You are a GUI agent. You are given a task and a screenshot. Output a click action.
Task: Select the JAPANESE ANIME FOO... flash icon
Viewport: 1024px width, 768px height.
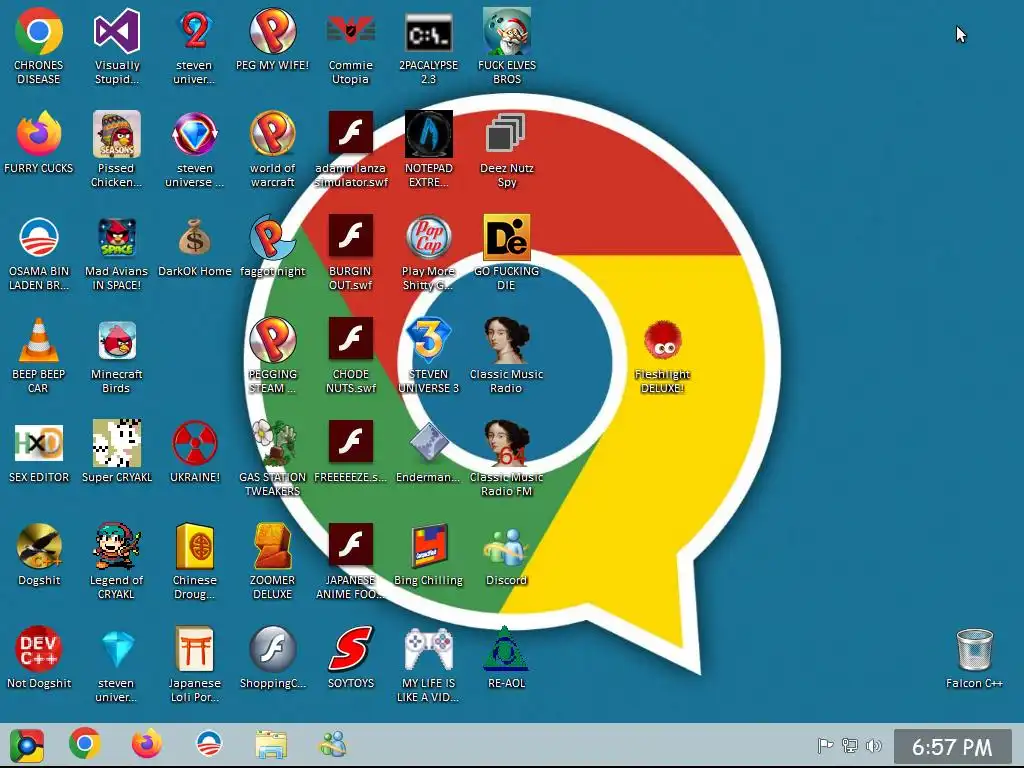(351, 545)
